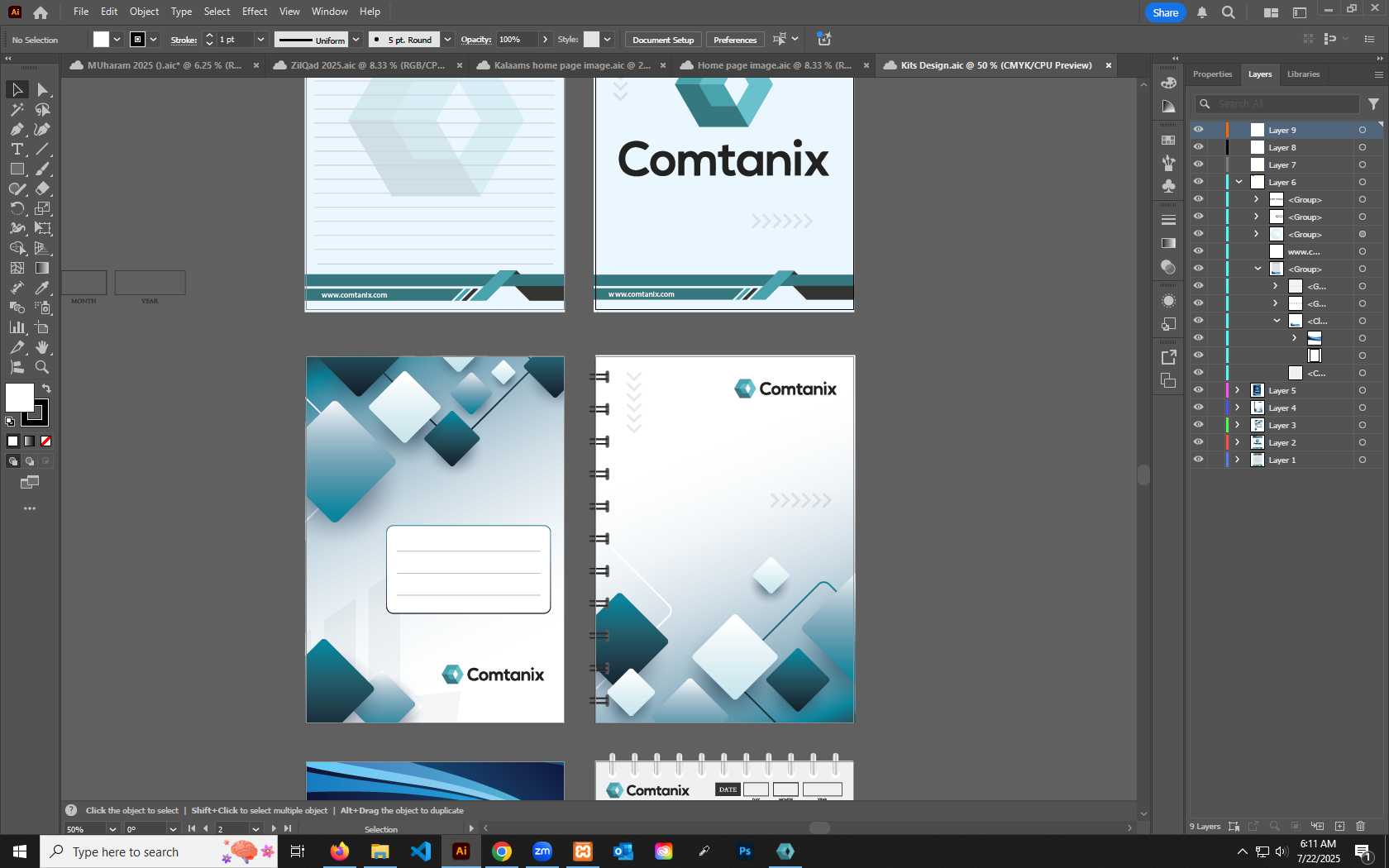The image size is (1389, 868).
Task: Open Edit Toolbar three-dots button
Action: [x=30, y=508]
